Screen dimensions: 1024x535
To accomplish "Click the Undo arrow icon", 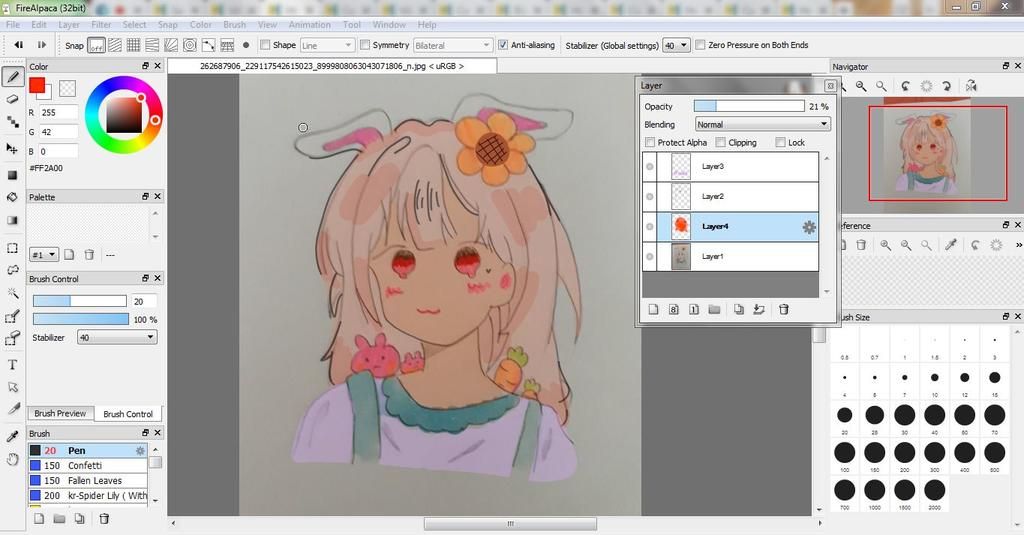I will 18,45.
